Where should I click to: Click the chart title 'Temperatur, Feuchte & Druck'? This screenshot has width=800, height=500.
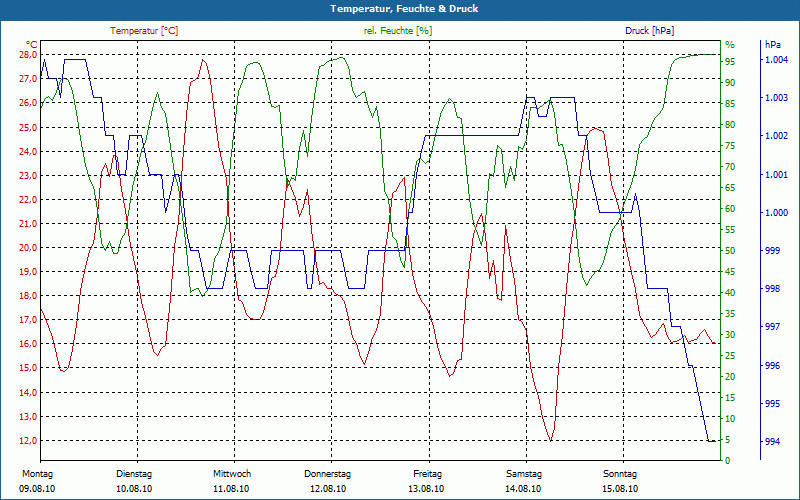pyautogui.click(x=404, y=9)
